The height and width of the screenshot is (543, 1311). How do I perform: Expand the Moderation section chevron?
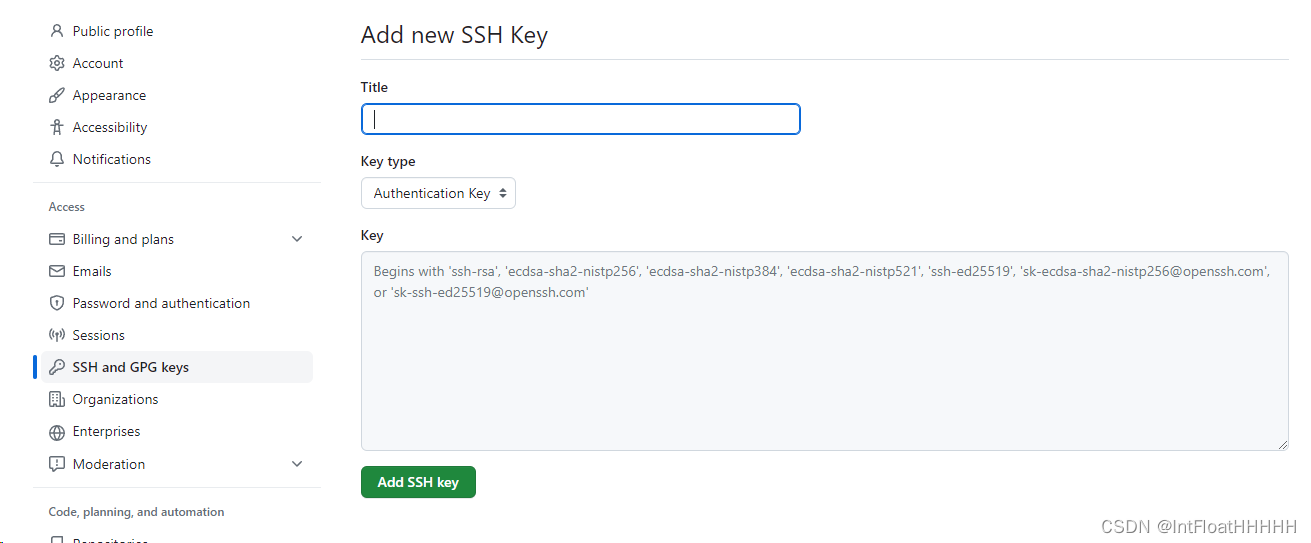click(x=296, y=464)
